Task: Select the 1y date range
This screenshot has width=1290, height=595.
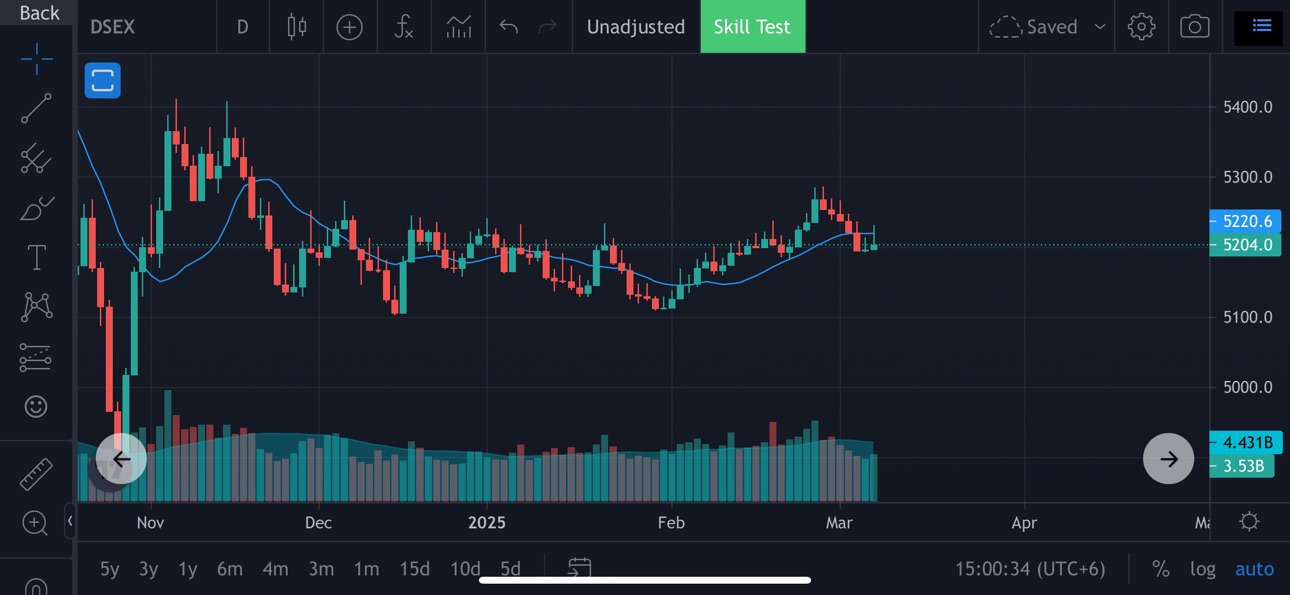Action: point(187,569)
